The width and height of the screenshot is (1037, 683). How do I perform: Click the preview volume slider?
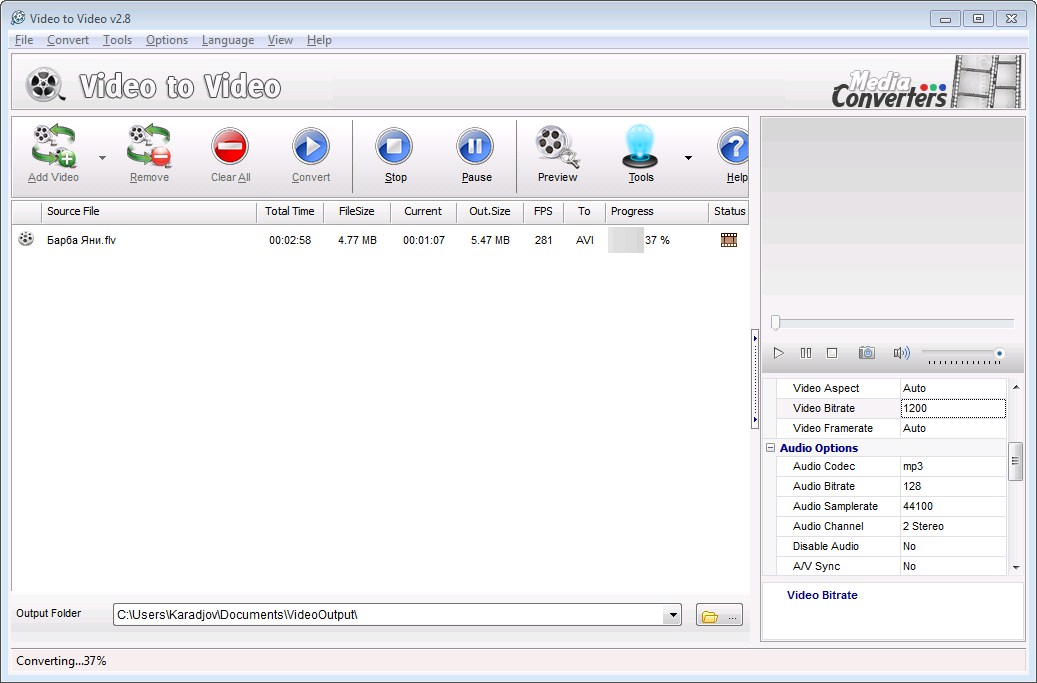point(960,353)
